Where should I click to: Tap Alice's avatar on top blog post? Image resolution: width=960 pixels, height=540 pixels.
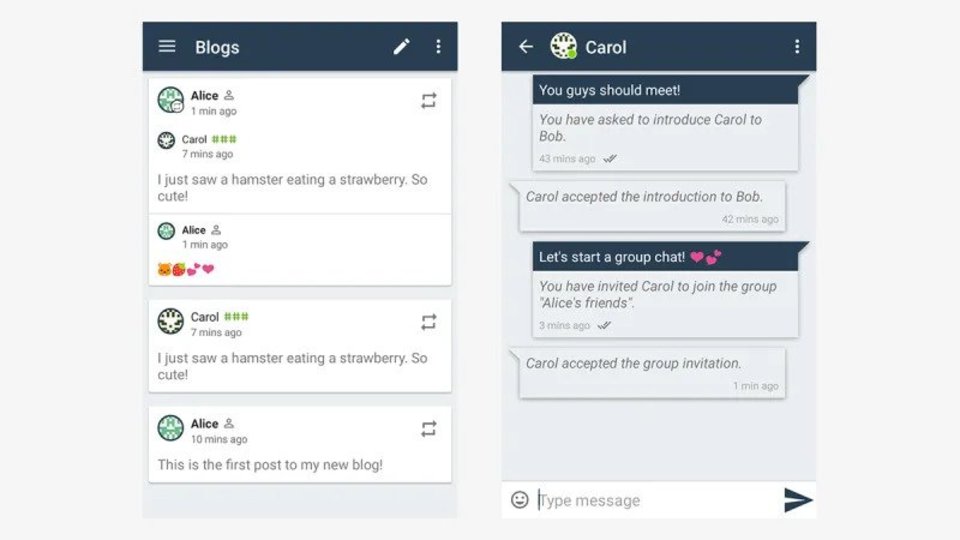pyautogui.click(x=171, y=100)
